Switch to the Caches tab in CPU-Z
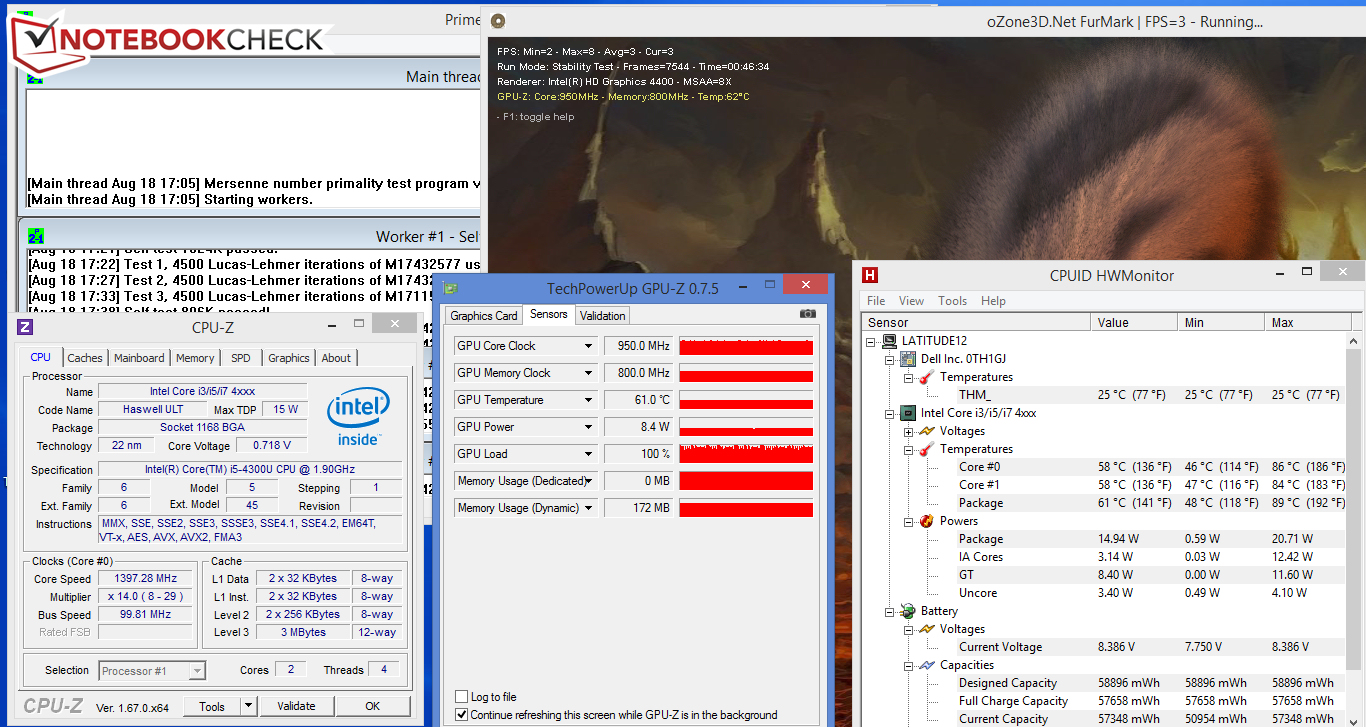 click(x=85, y=358)
